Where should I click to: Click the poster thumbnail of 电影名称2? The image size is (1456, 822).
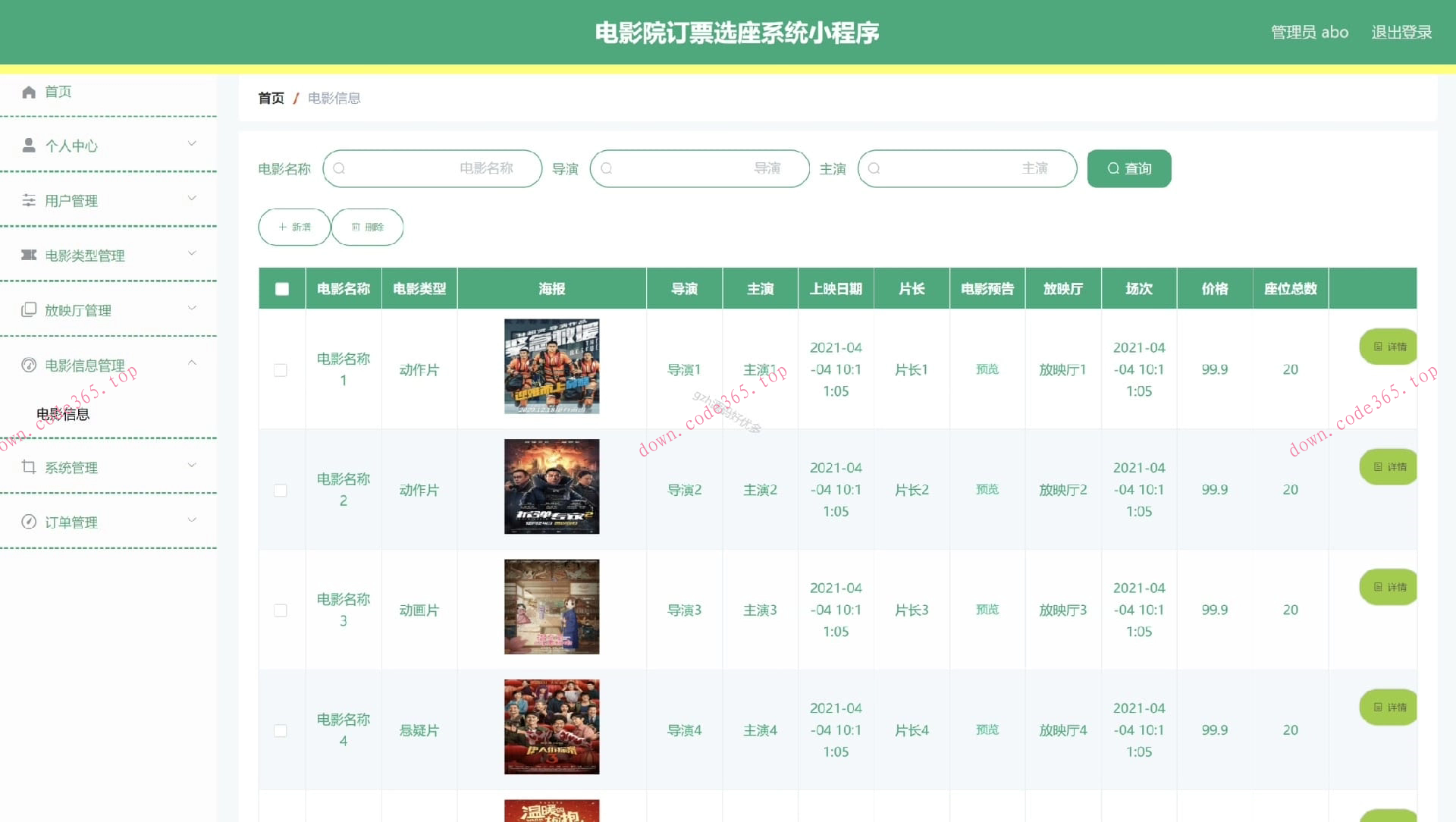click(x=551, y=486)
